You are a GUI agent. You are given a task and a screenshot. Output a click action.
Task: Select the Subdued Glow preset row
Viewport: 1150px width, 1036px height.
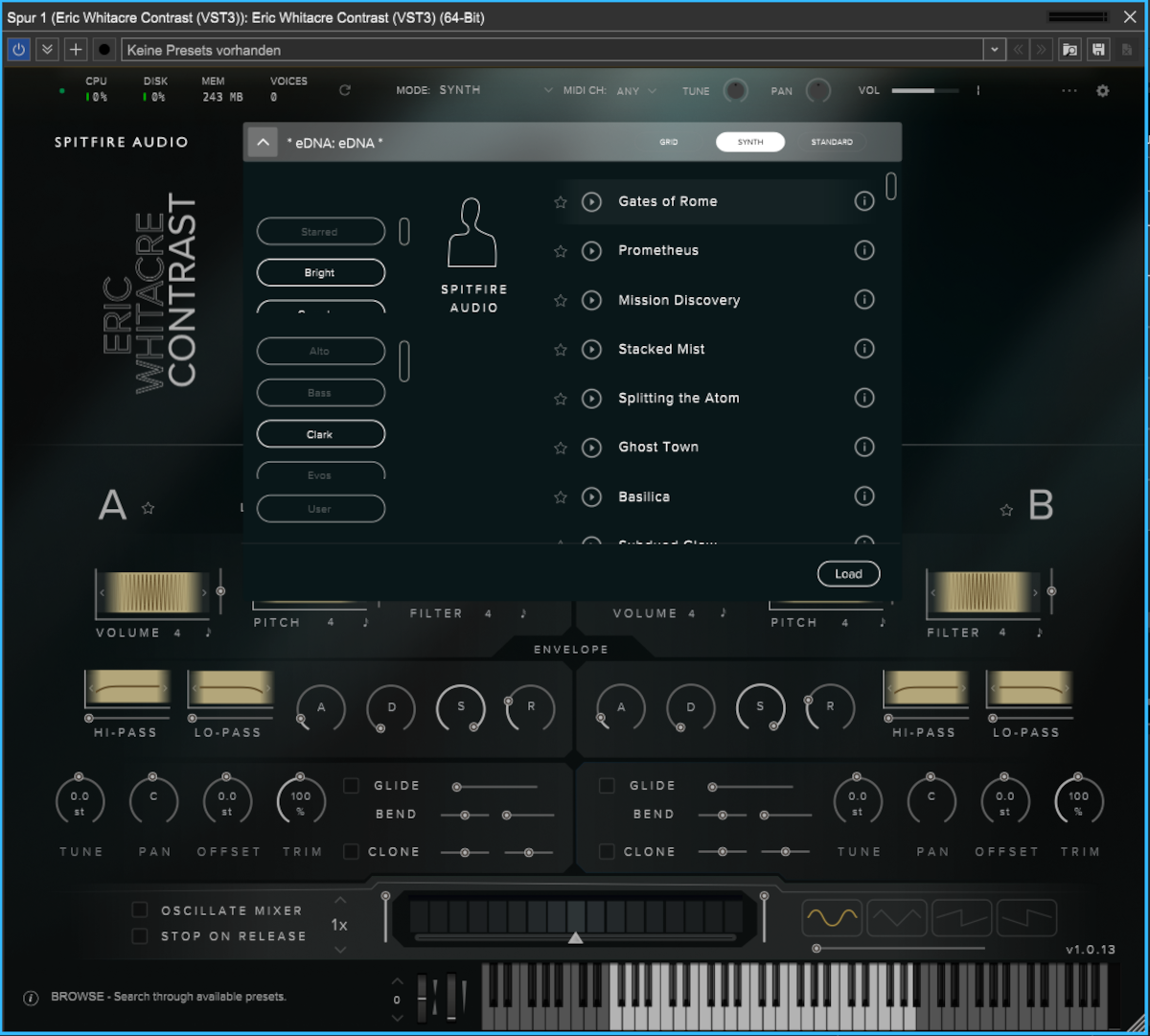tap(714, 541)
